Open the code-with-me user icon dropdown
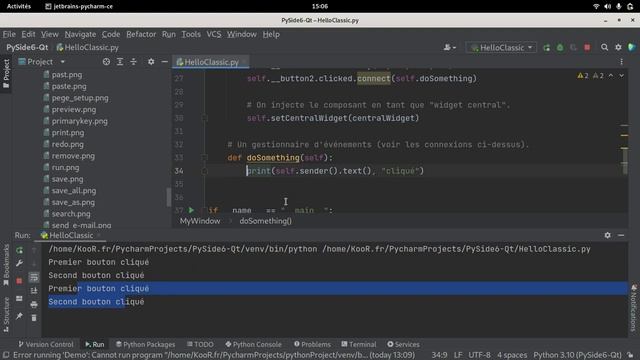 (x=449, y=48)
